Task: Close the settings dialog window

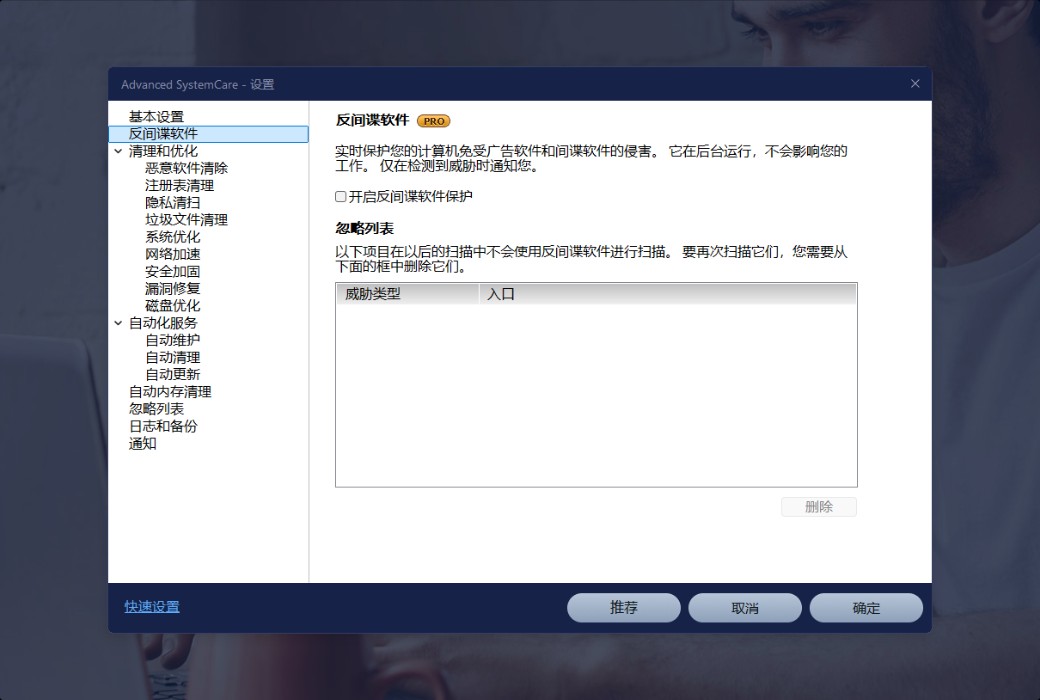Action: pyautogui.click(x=914, y=84)
